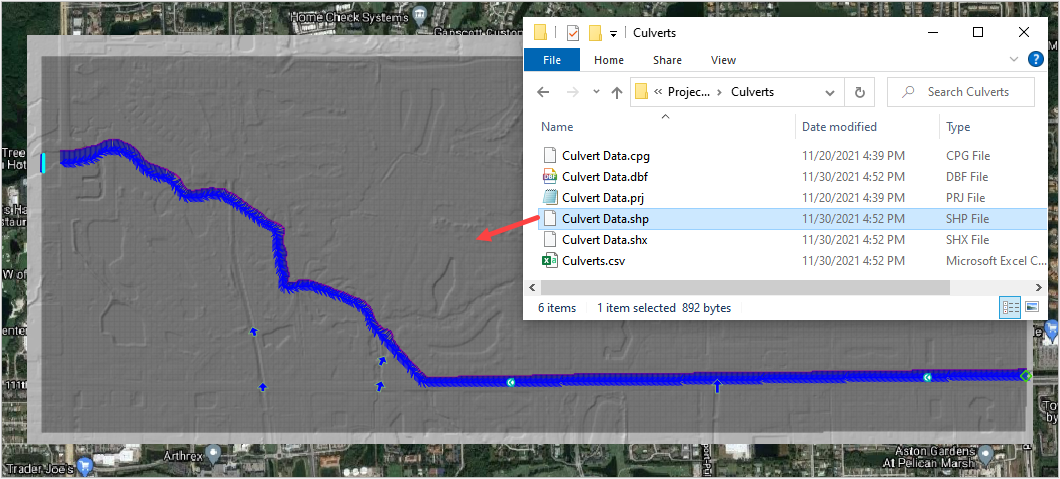
Task: Open the View ribbon tab
Action: [723, 60]
